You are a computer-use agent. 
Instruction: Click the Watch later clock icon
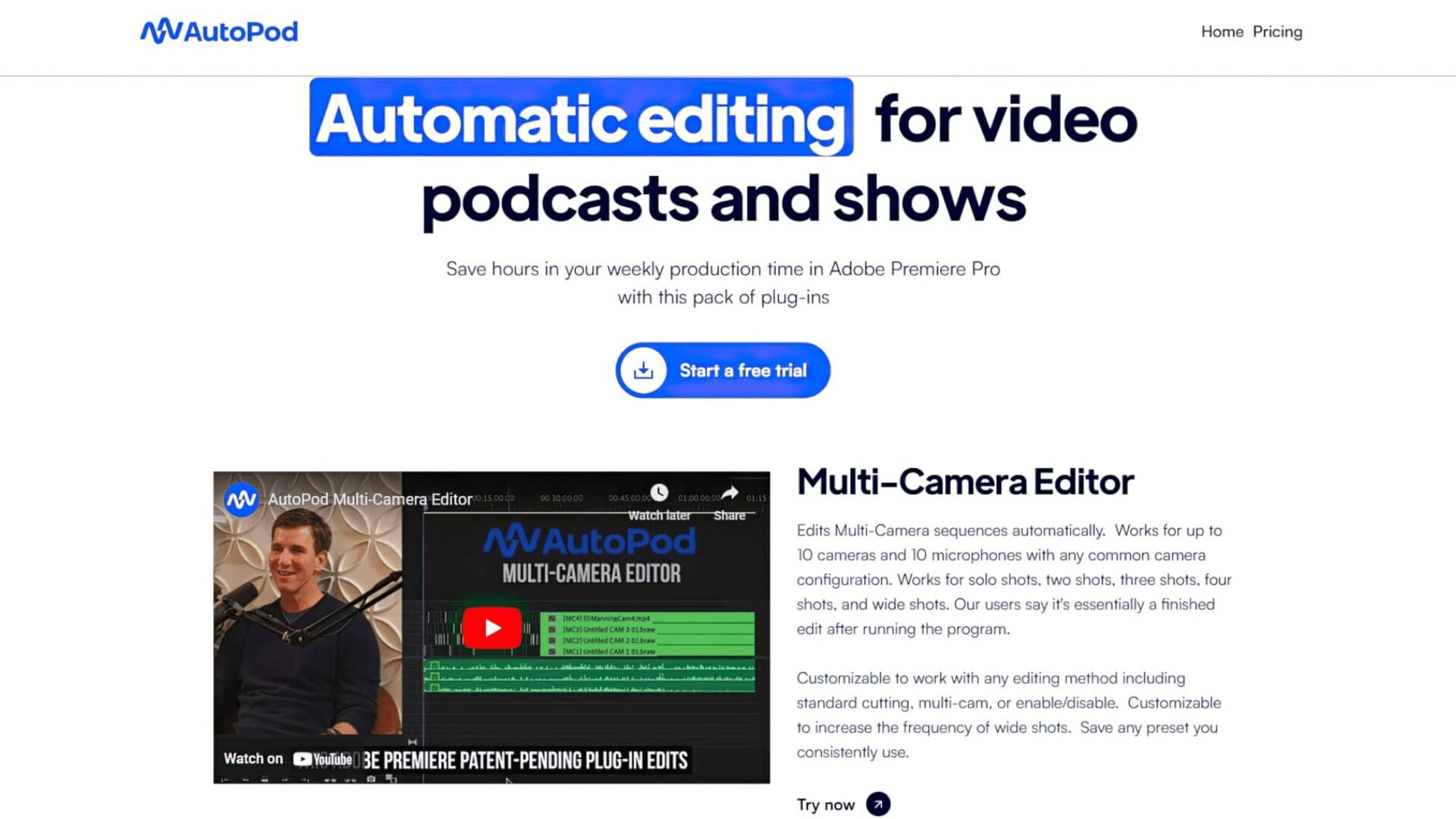659,493
